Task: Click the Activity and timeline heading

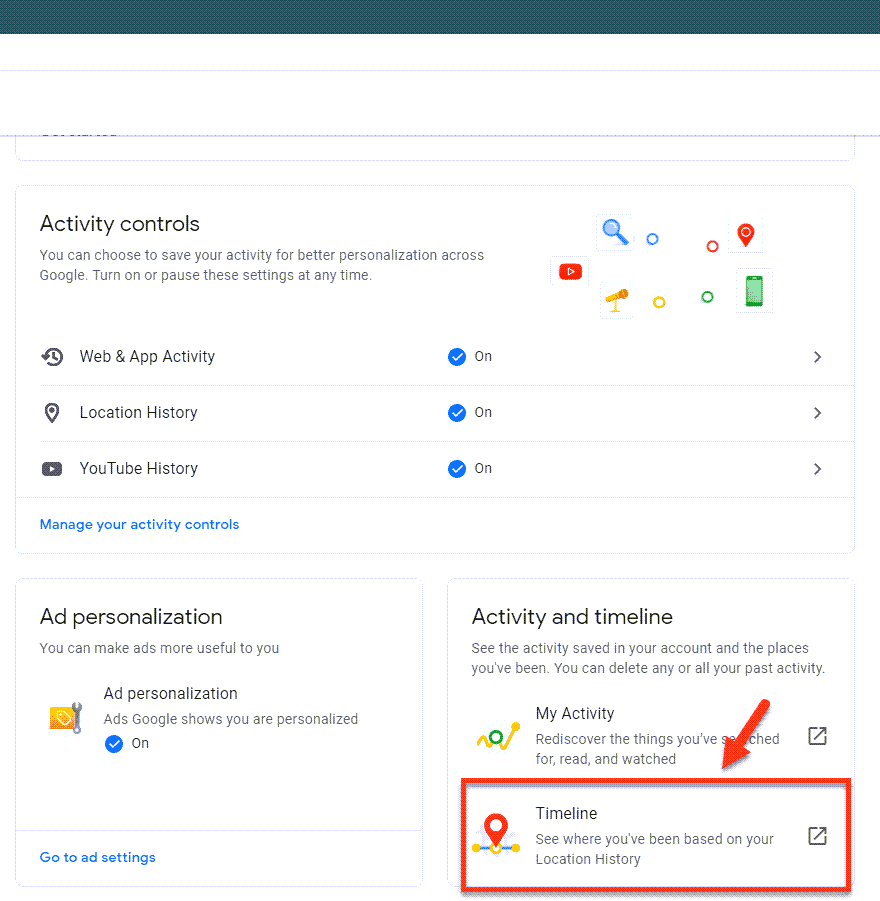Action: click(x=572, y=617)
